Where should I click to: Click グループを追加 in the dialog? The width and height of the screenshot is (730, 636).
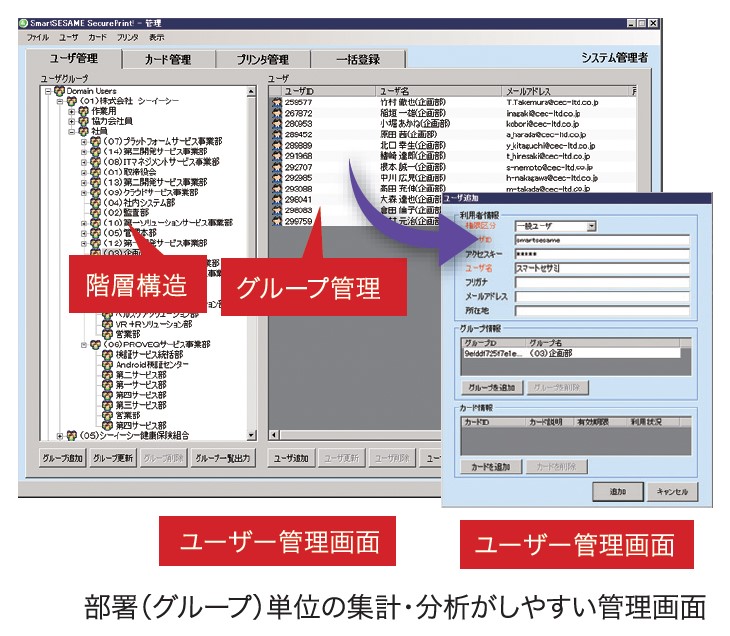(x=492, y=387)
